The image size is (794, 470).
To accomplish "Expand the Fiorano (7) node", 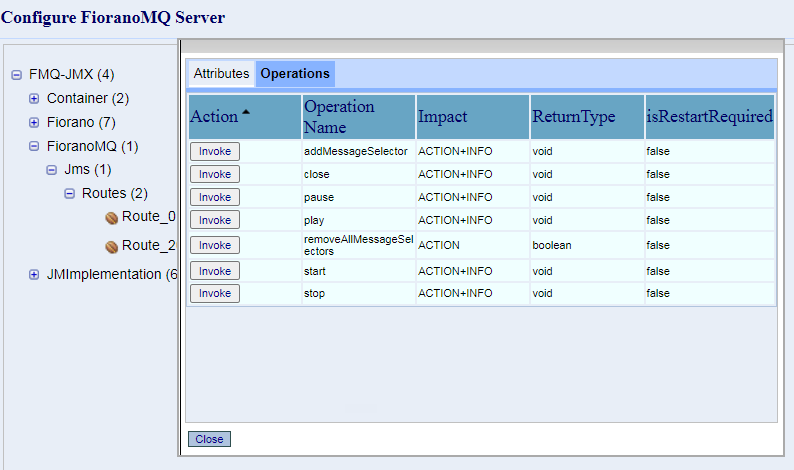I will coord(34,123).
